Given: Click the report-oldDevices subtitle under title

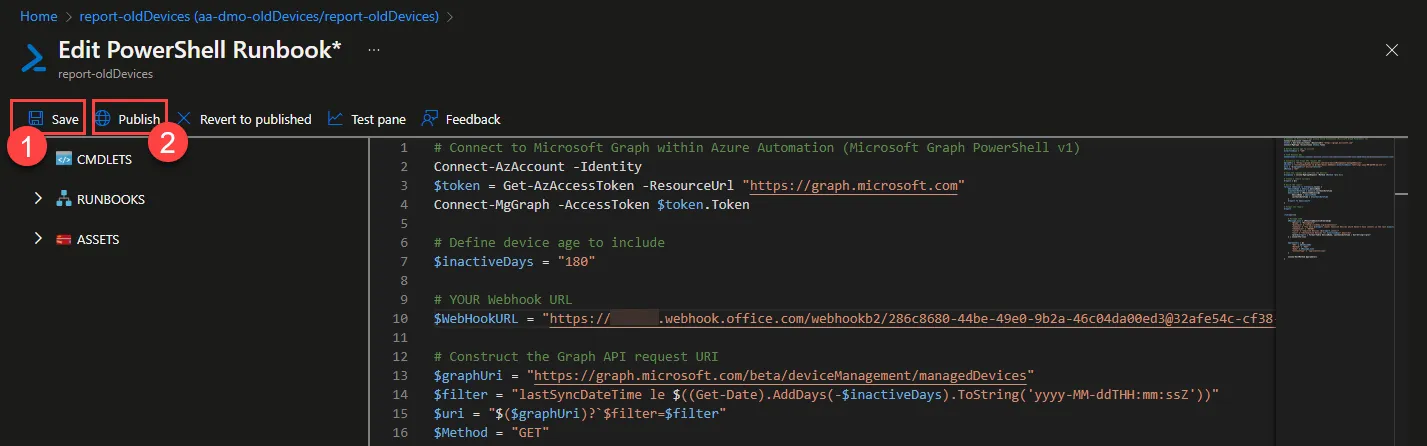Looking at the screenshot, I should tap(105, 74).
